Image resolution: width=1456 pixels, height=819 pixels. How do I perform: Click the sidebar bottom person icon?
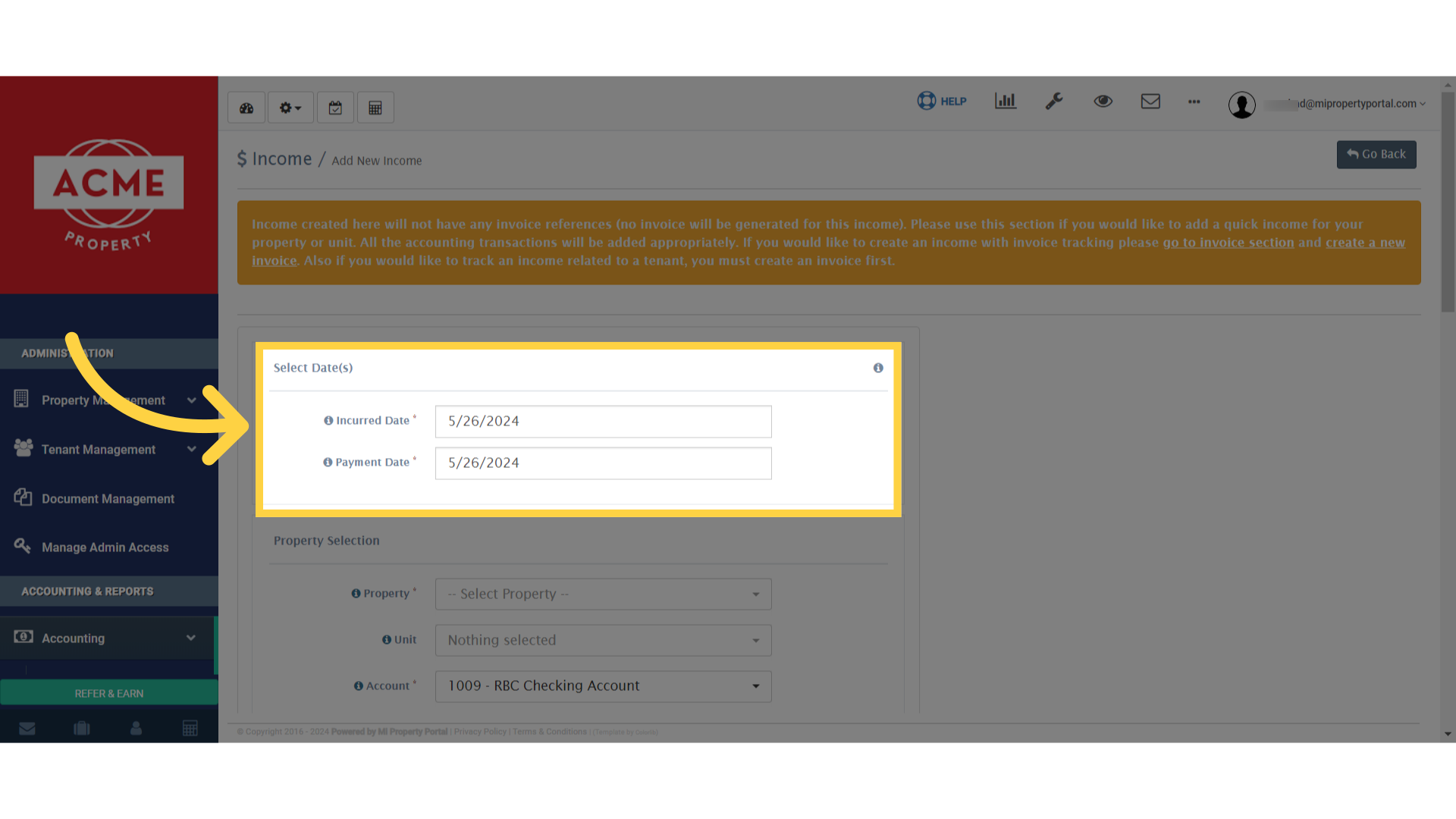click(x=136, y=729)
